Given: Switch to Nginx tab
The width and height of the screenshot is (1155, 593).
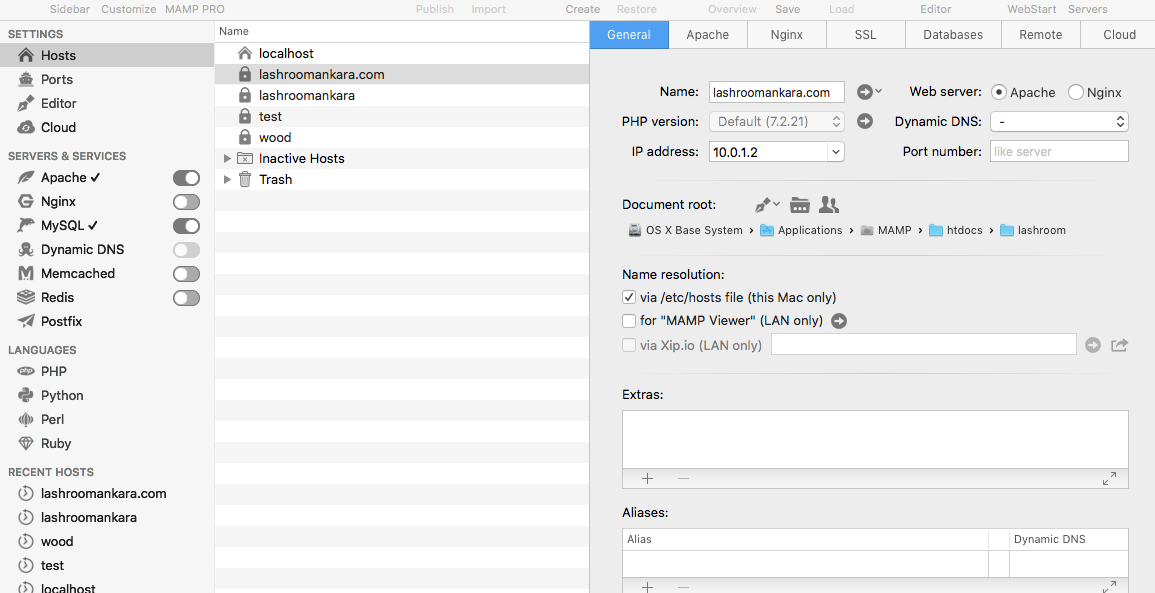Looking at the screenshot, I should coord(787,35).
